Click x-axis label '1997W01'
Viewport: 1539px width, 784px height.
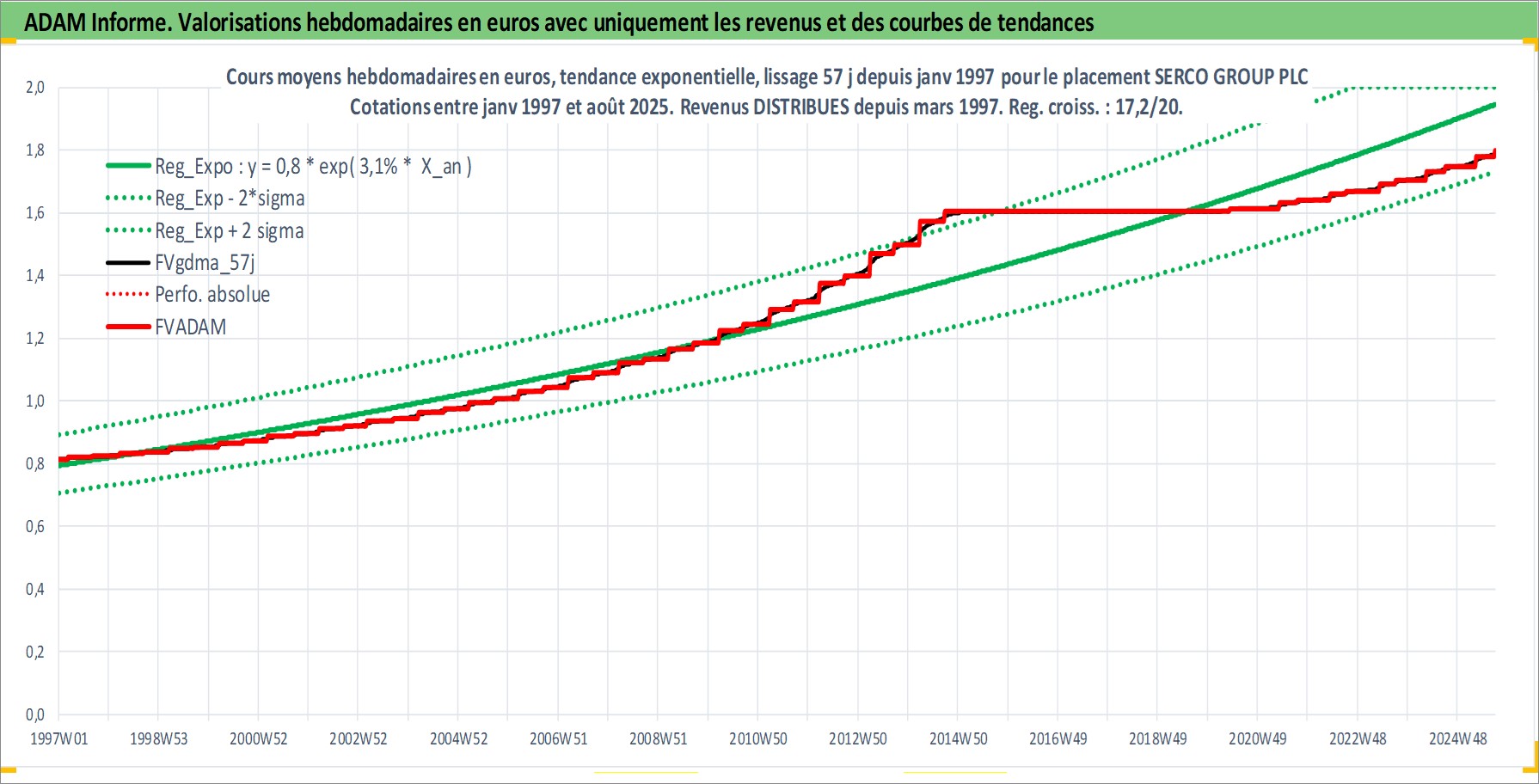[x=58, y=738]
